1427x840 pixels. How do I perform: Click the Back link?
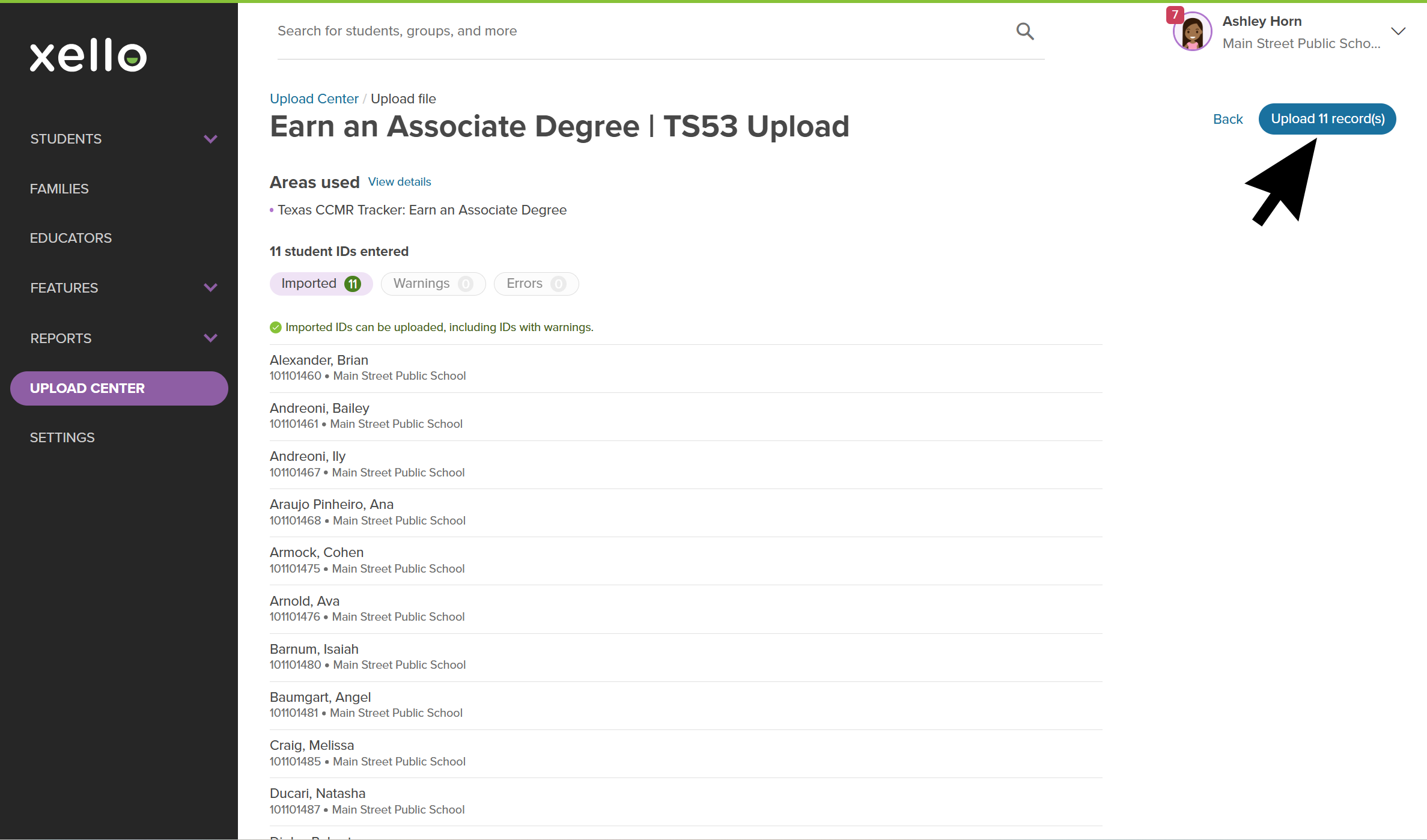(1228, 119)
